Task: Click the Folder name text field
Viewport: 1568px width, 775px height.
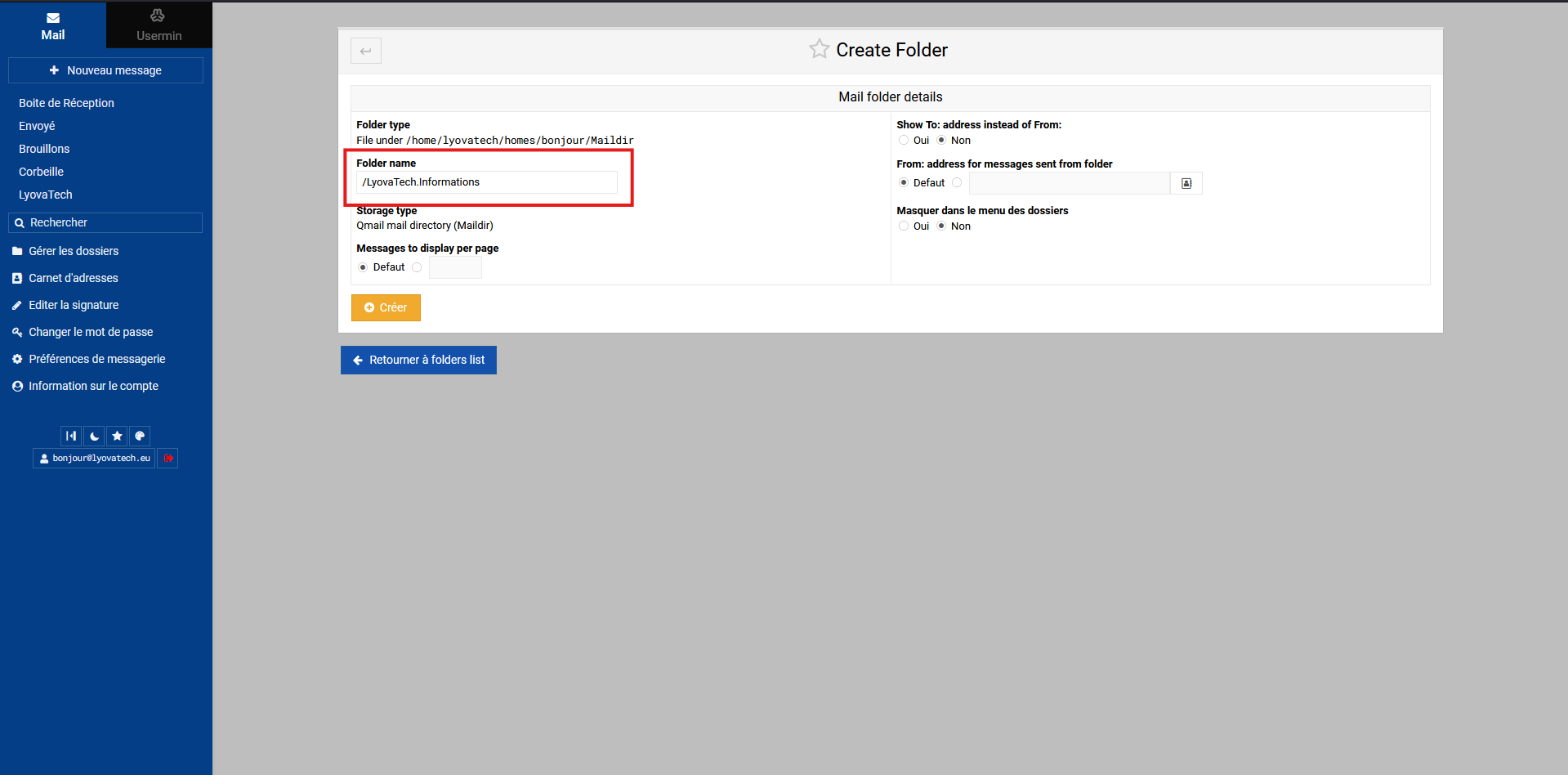Action: 487,182
